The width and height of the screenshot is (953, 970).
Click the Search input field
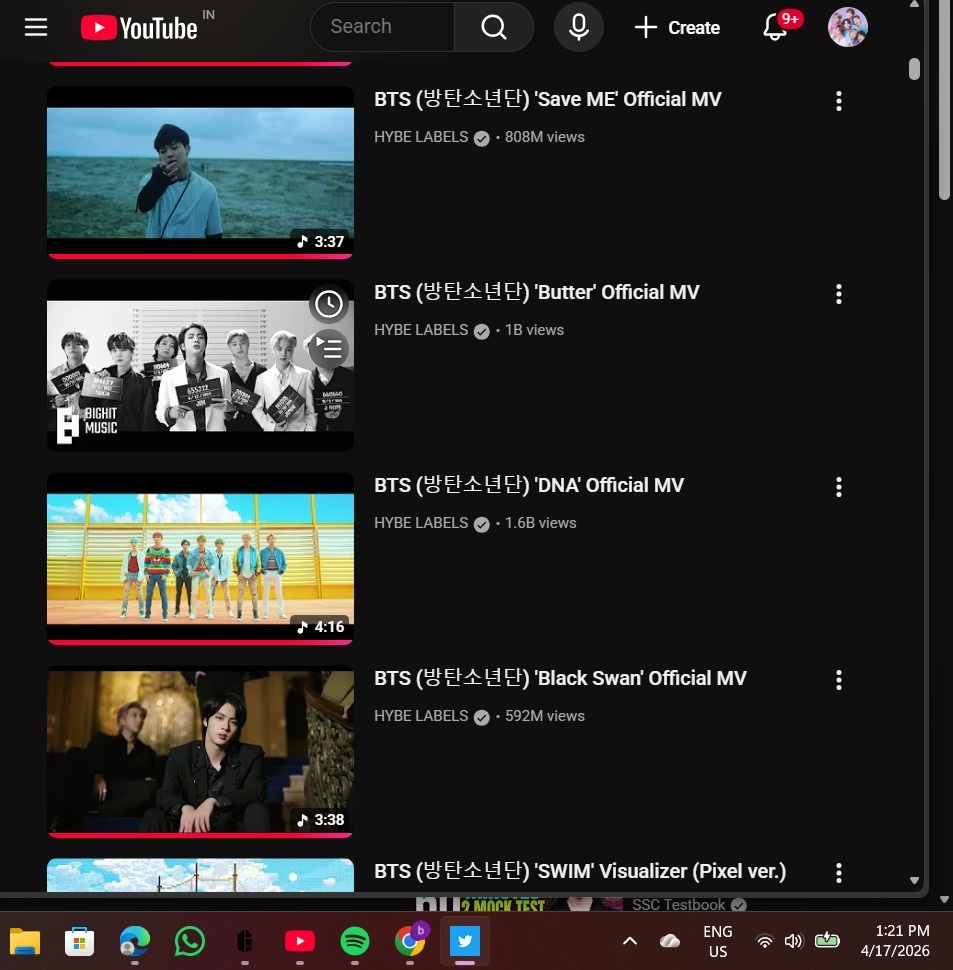click(382, 27)
